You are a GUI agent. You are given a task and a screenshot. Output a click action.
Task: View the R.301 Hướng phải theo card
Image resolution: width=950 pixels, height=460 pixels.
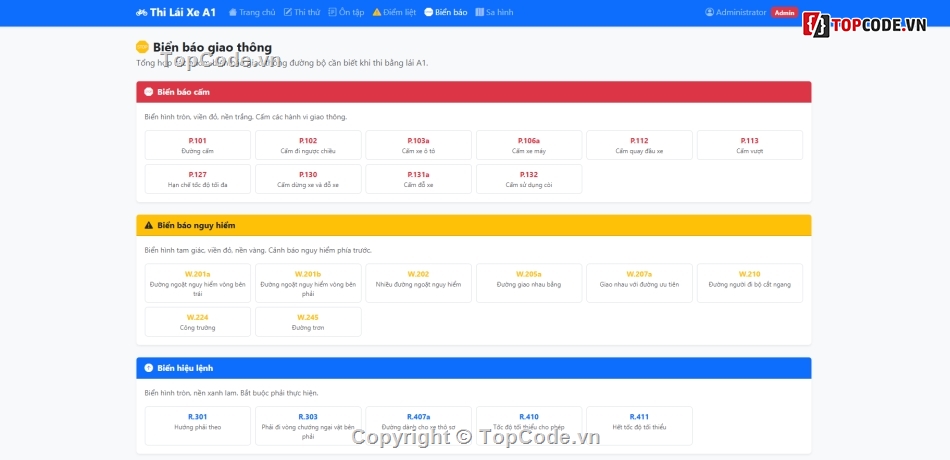(x=198, y=426)
